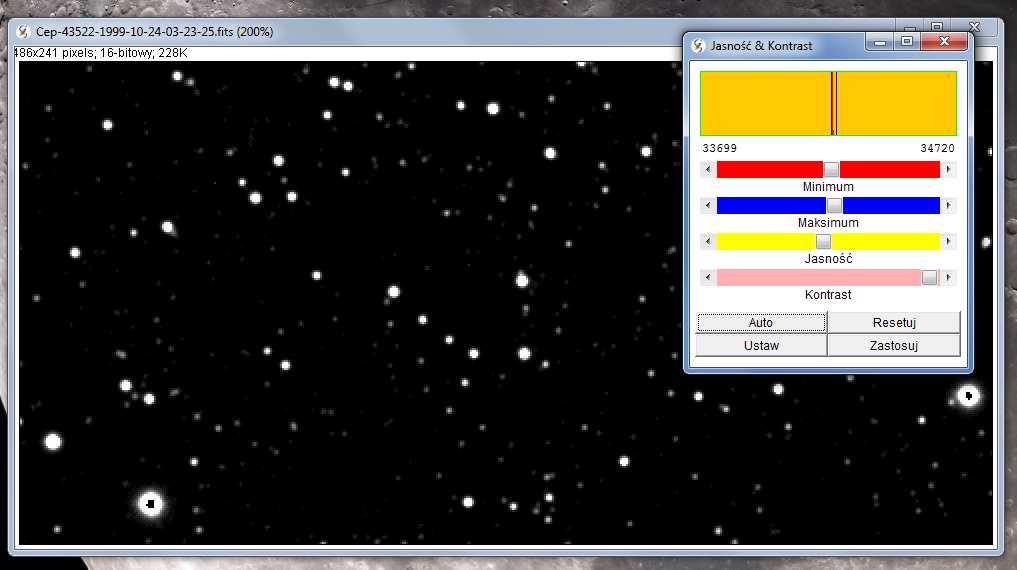Screen dimensions: 1017x570
Task: Click the blue Maksimum slider thumb
Action: (834, 205)
